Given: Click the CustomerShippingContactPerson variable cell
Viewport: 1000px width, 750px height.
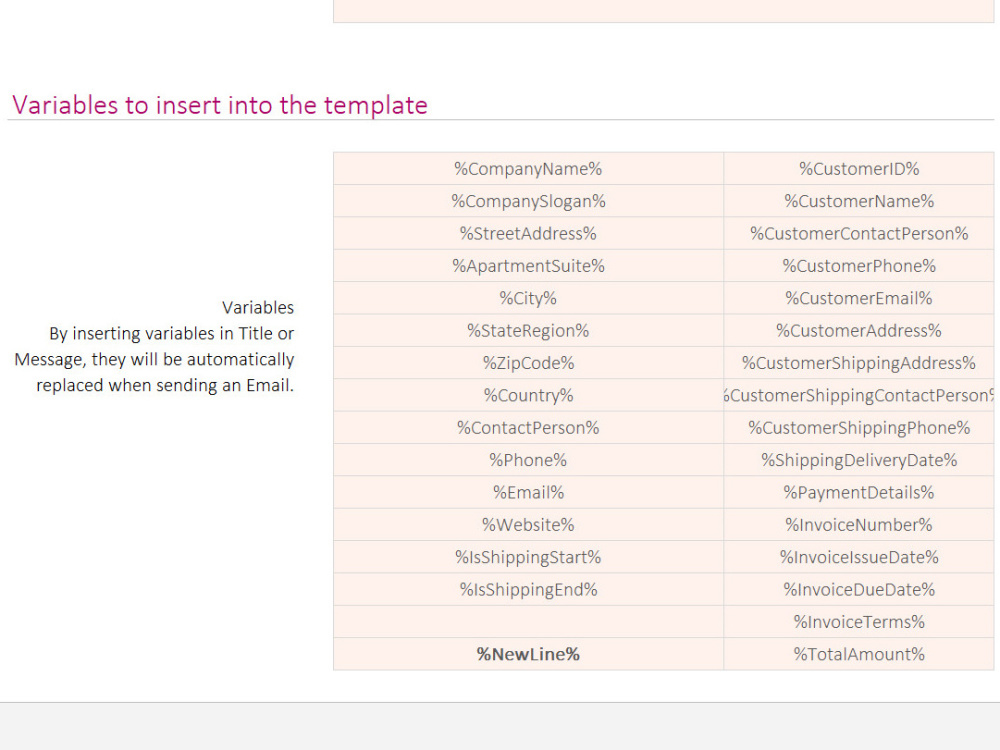Looking at the screenshot, I should (859, 395).
